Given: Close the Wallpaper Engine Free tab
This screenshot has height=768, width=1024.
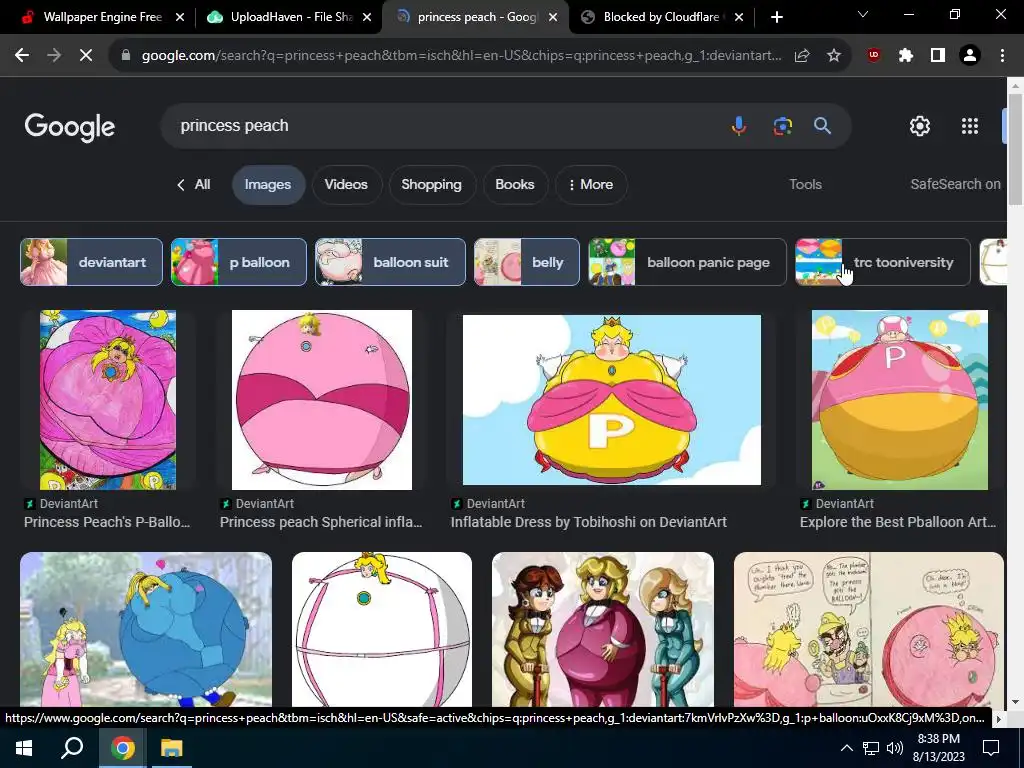Looking at the screenshot, I should tap(180, 17).
